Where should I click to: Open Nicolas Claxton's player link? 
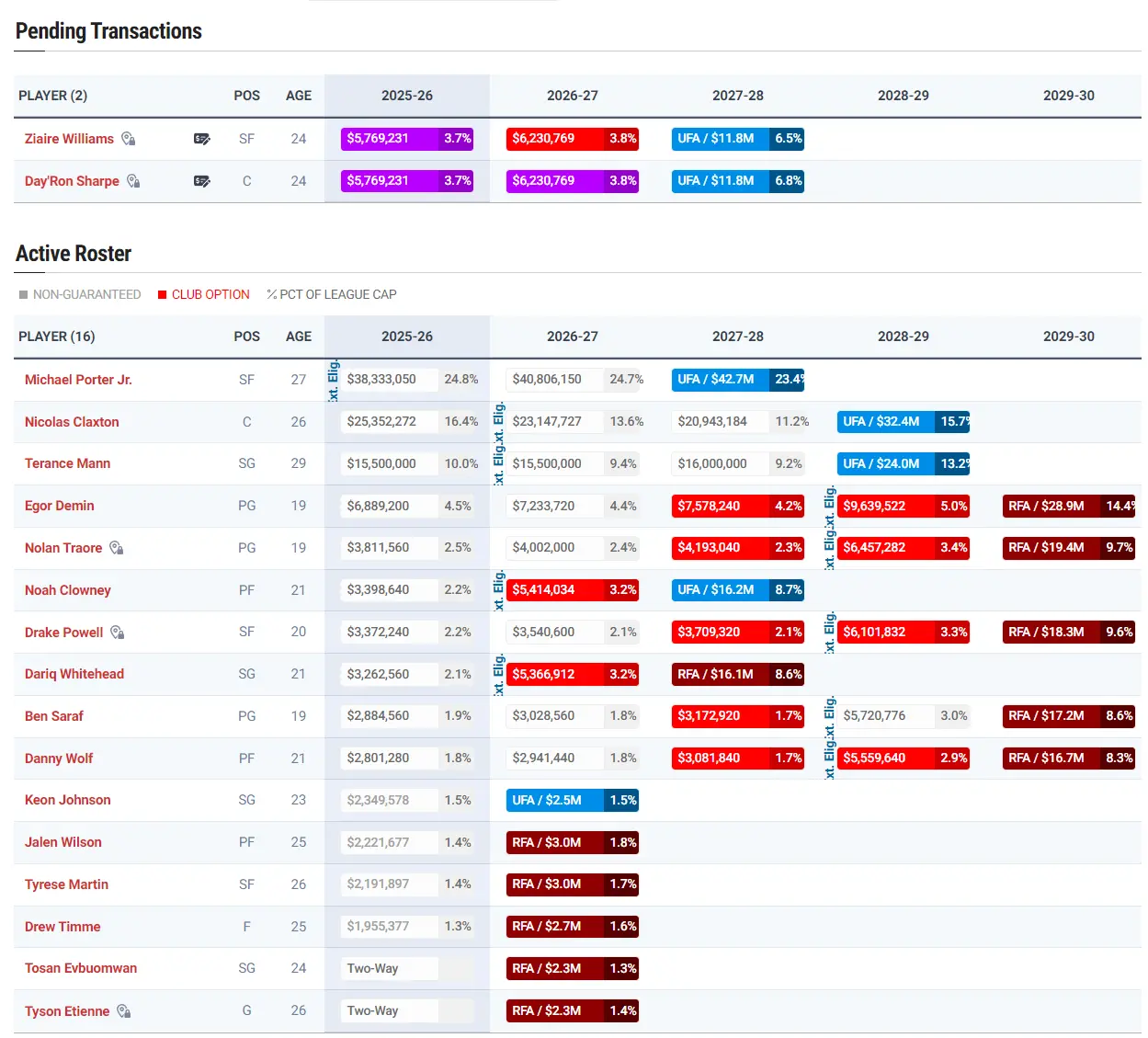click(x=72, y=422)
